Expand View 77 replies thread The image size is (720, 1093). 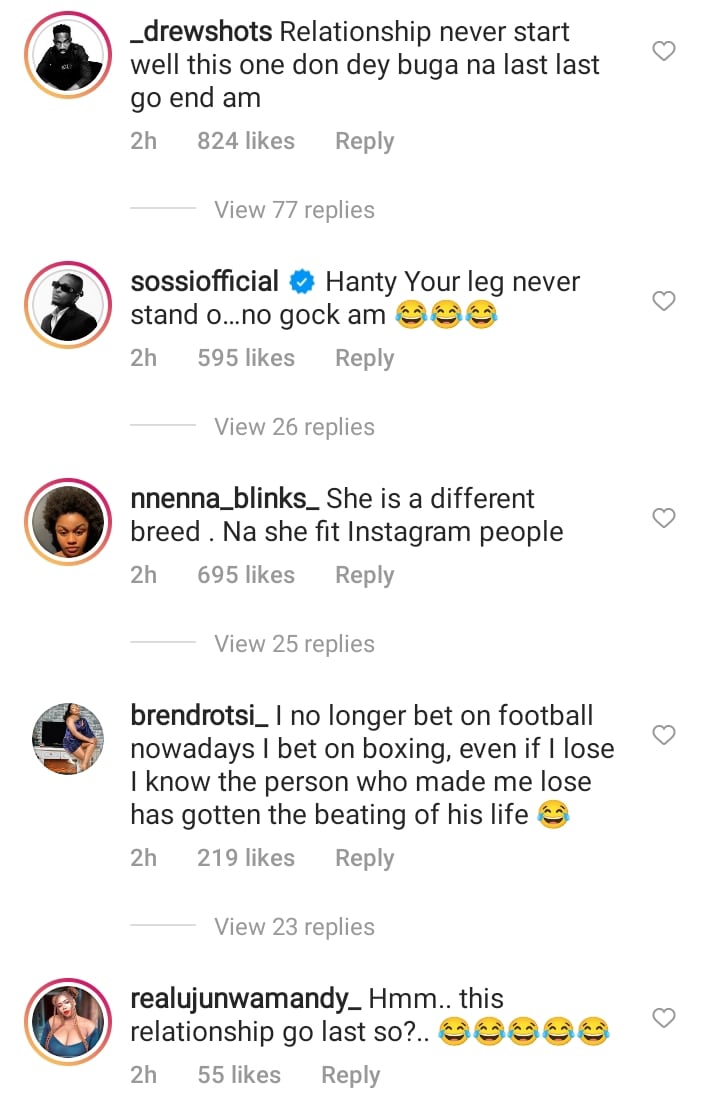(x=294, y=210)
